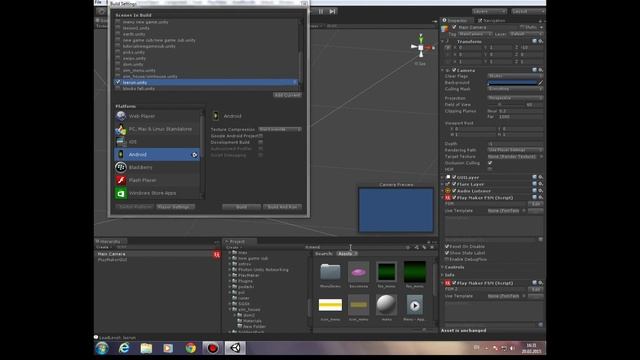Image resolution: width=640 pixels, height=360 pixels.
Task: Open the Clear Flags dropdown
Action: coord(515,76)
